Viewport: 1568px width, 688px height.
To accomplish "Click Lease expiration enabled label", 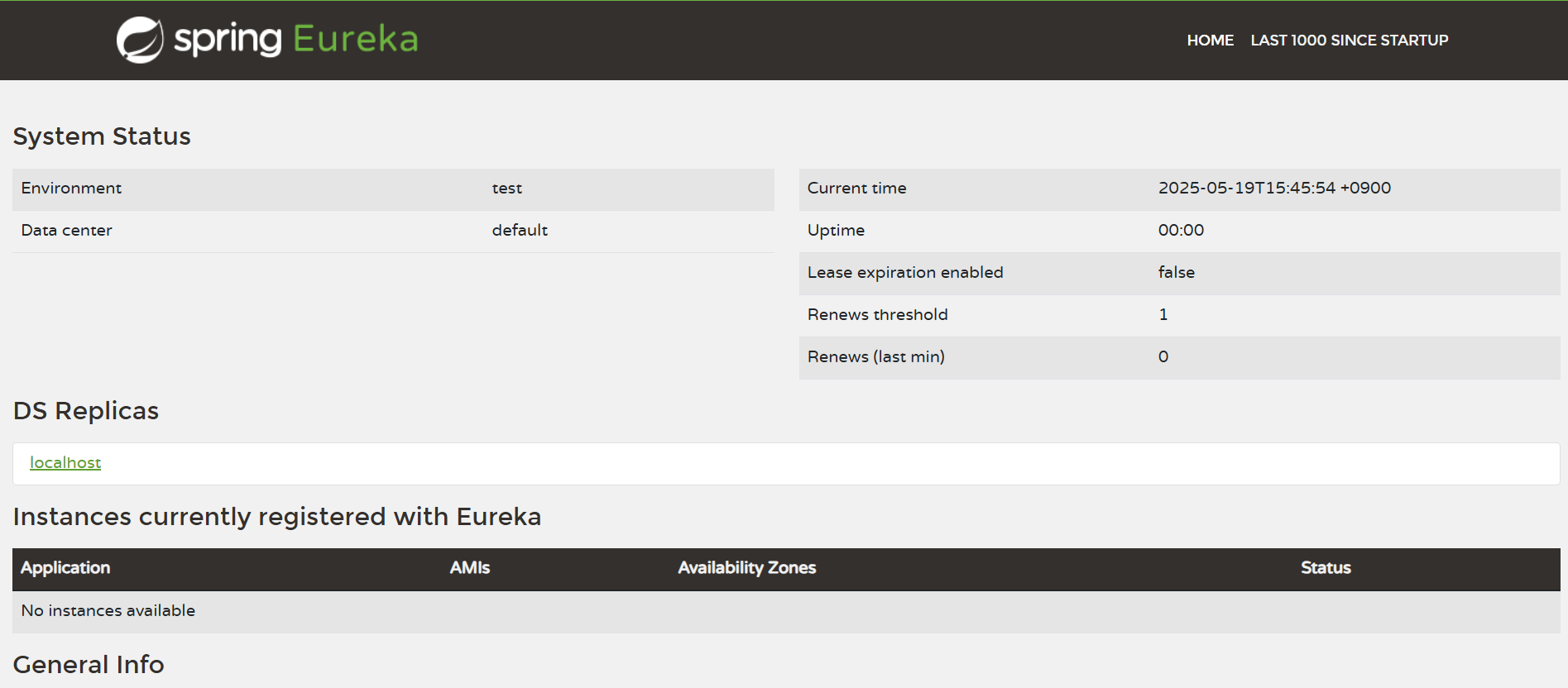I will (905, 272).
